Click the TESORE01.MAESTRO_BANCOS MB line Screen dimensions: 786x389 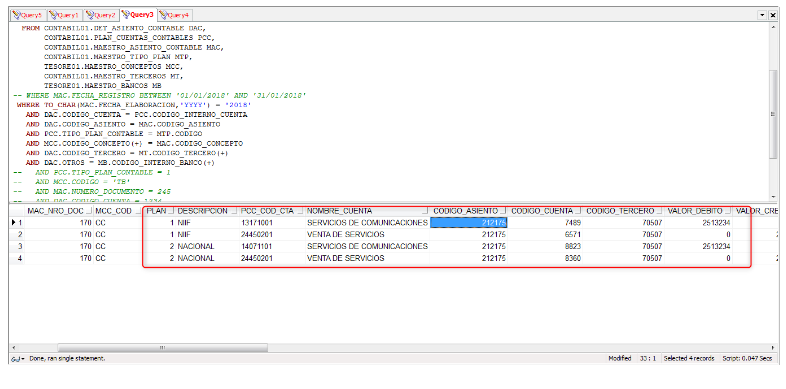102,86
